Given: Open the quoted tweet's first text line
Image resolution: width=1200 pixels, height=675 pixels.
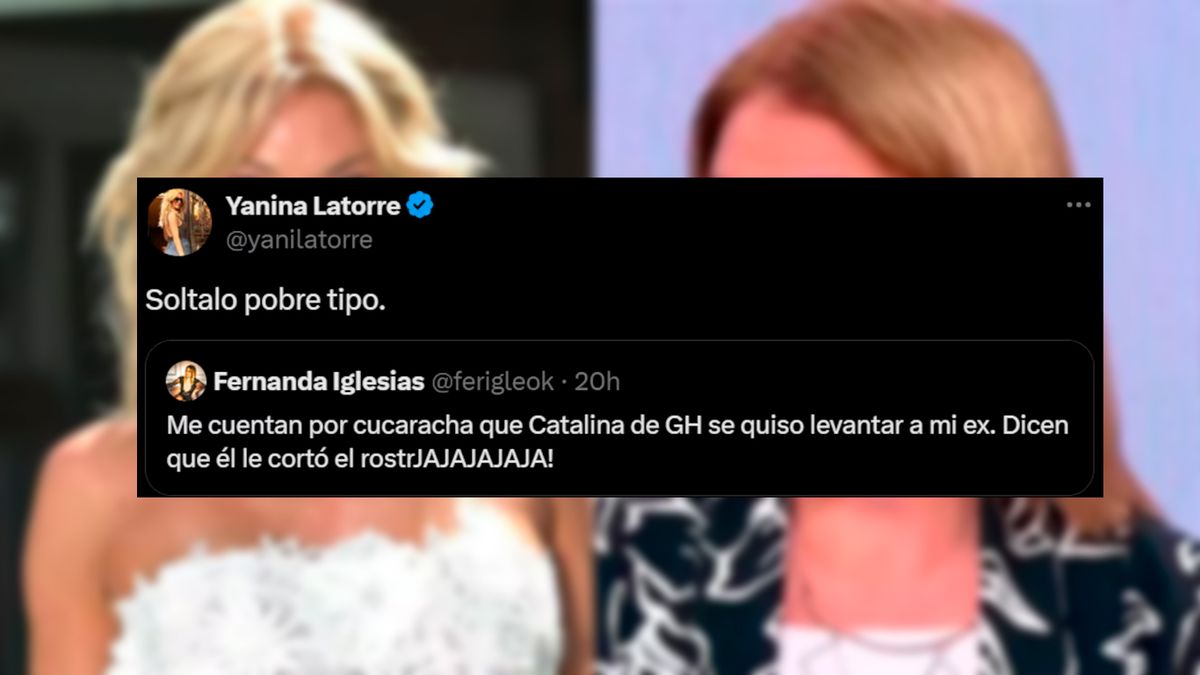Looking at the screenshot, I should 618,425.
